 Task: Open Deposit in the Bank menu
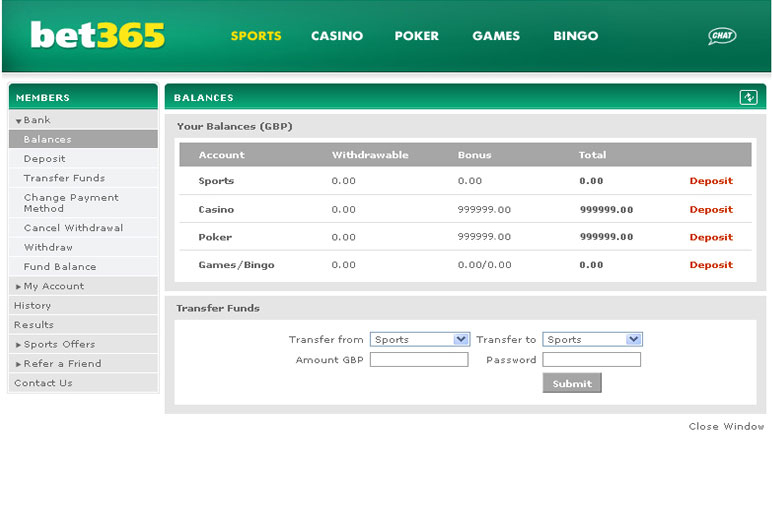click(x=83, y=159)
